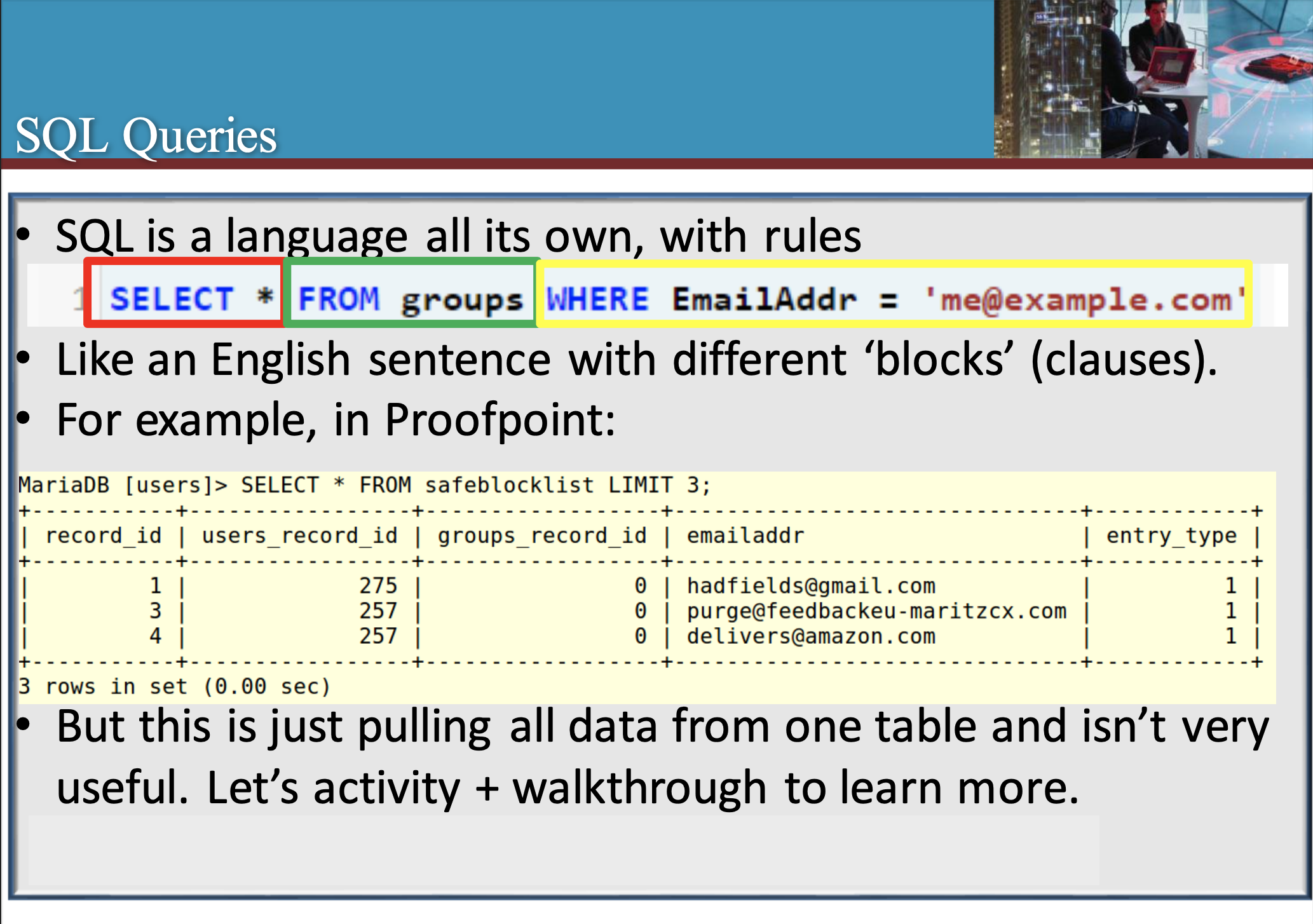Image resolution: width=1313 pixels, height=924 pixels.
Task: Click the green-boxed FROM groups clause
Action: point(411,297)
